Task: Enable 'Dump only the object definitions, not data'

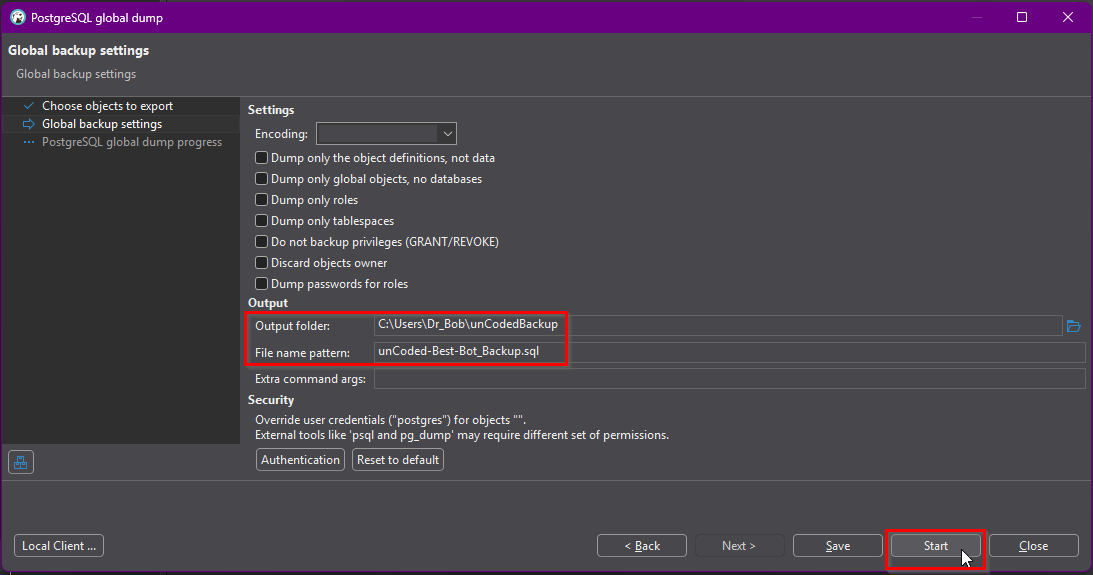Action: tap(262, 158)
